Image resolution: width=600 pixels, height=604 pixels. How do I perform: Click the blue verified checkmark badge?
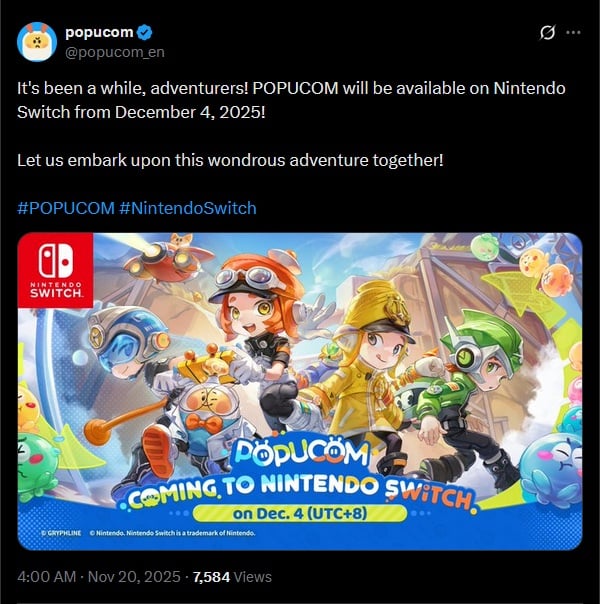[145, 32]
